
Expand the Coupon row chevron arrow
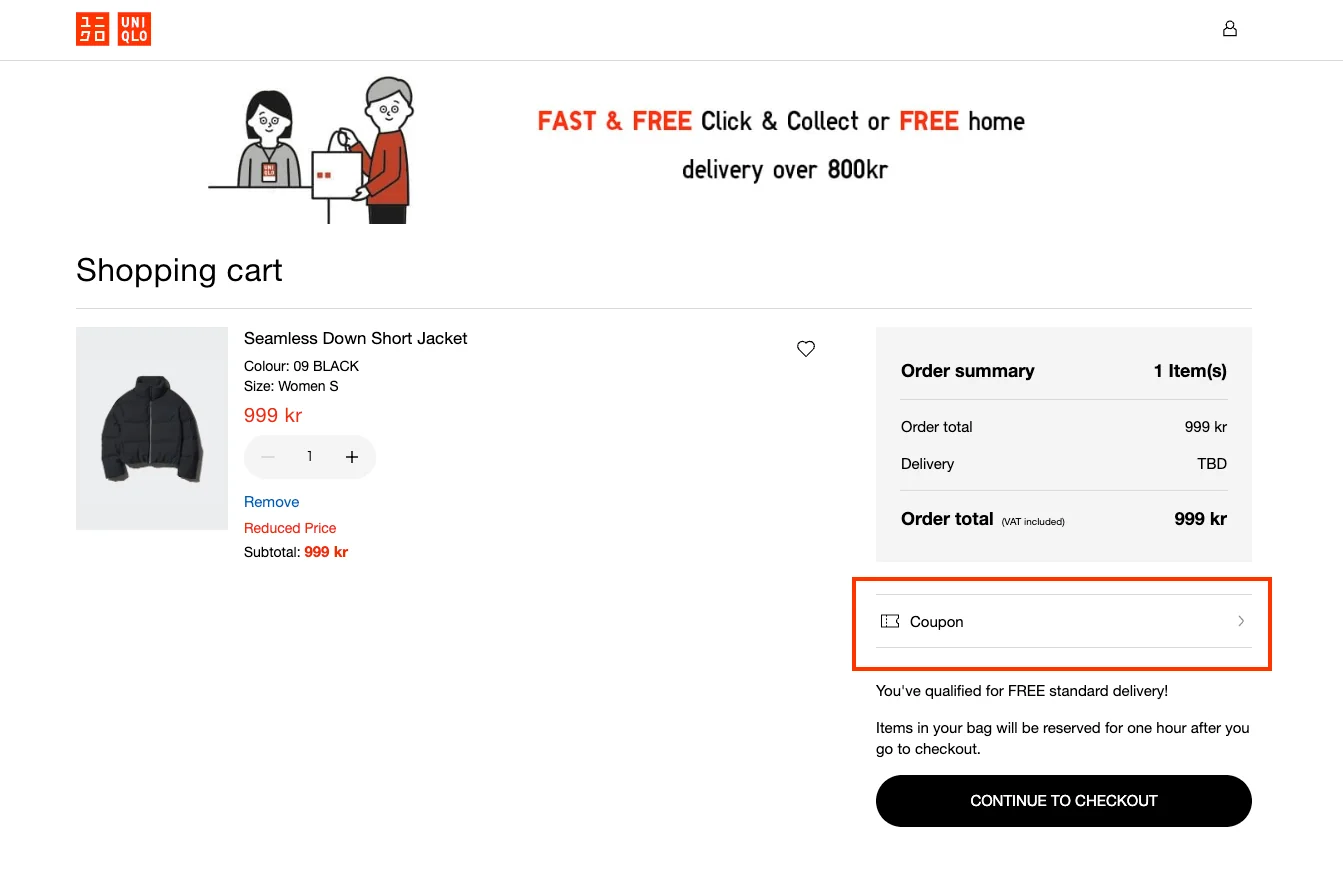tap(1241, 621)
